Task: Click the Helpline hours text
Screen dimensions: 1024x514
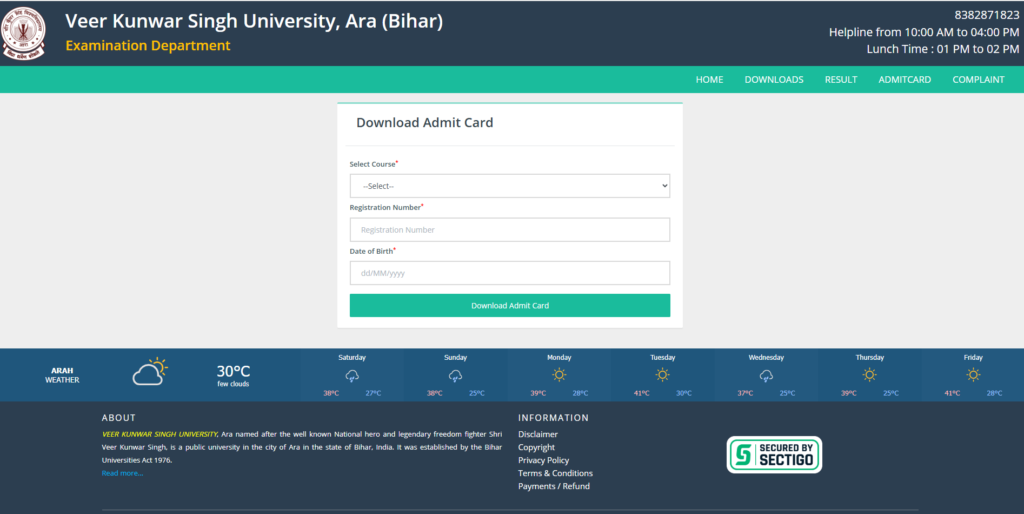Action: [923, 32]
